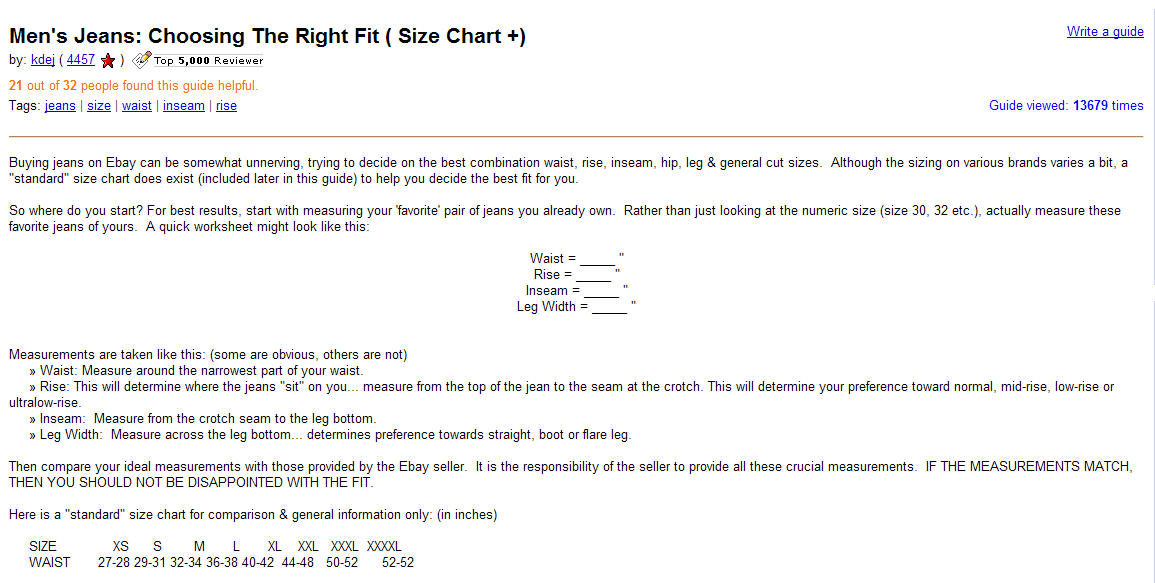Select the 'size' tag link
The image size is (1155, 583).
[99, 105]
